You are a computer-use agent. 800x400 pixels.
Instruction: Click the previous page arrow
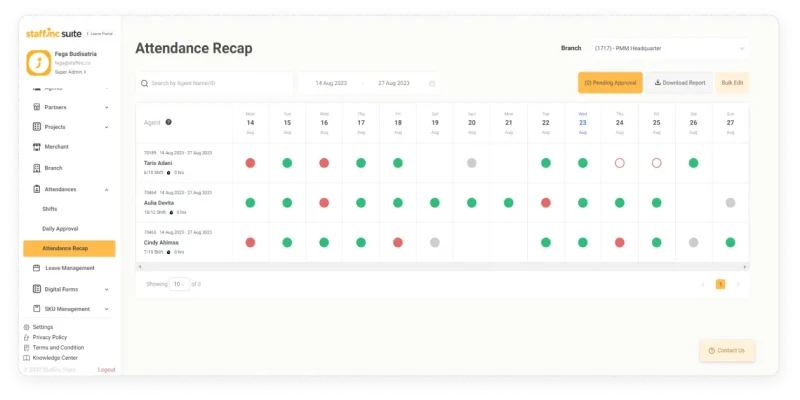click(703, 284)
